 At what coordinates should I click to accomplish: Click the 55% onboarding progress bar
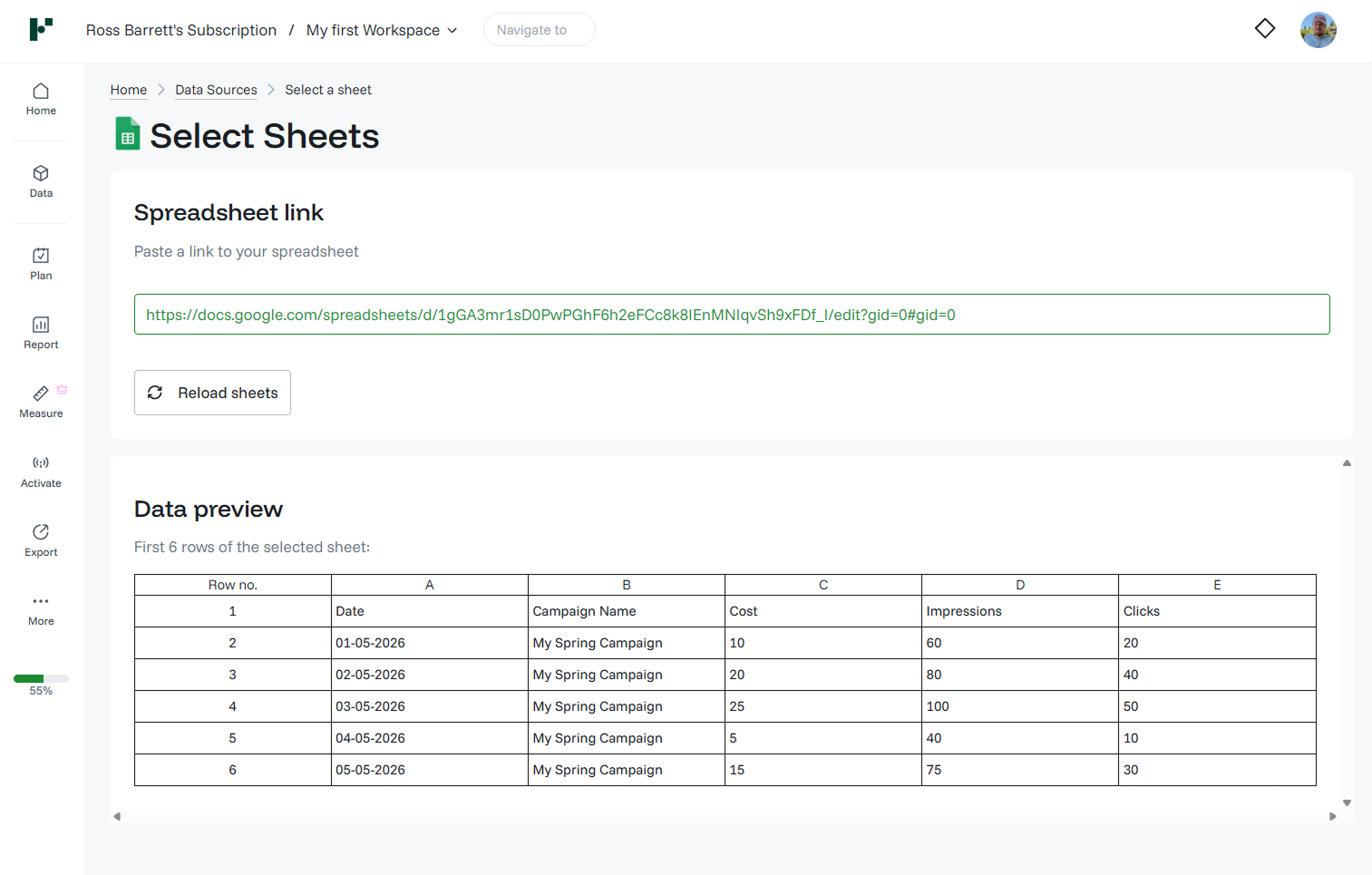[41, 678]
